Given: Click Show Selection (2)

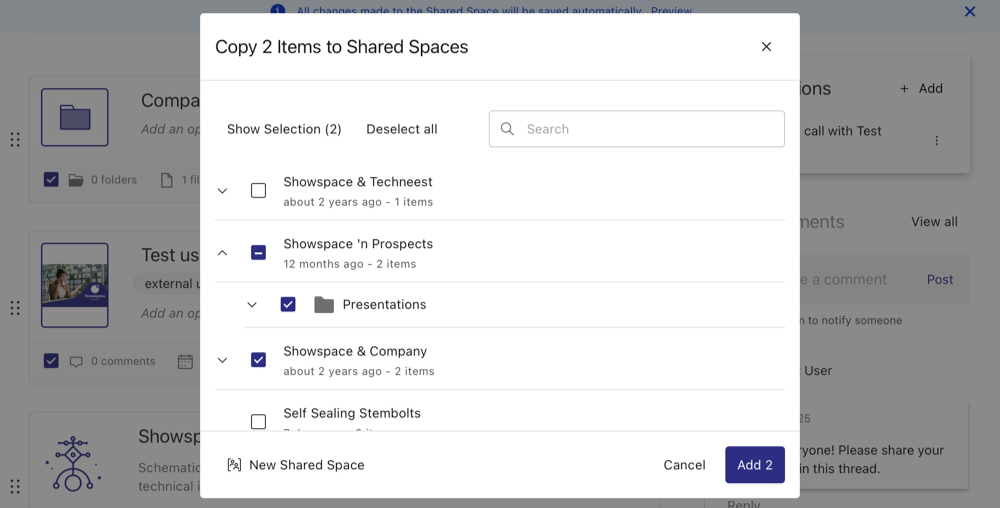Looking at the screenshot, I should (284, 129).
